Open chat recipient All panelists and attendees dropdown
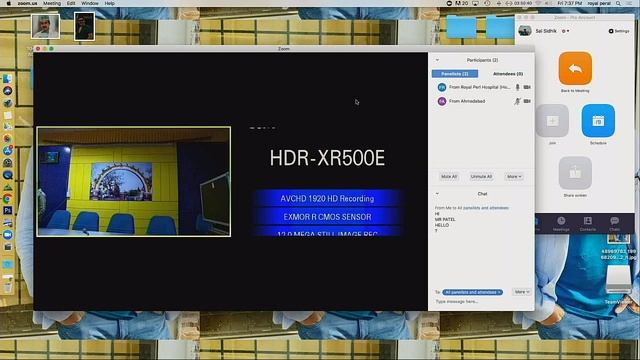 473,292
